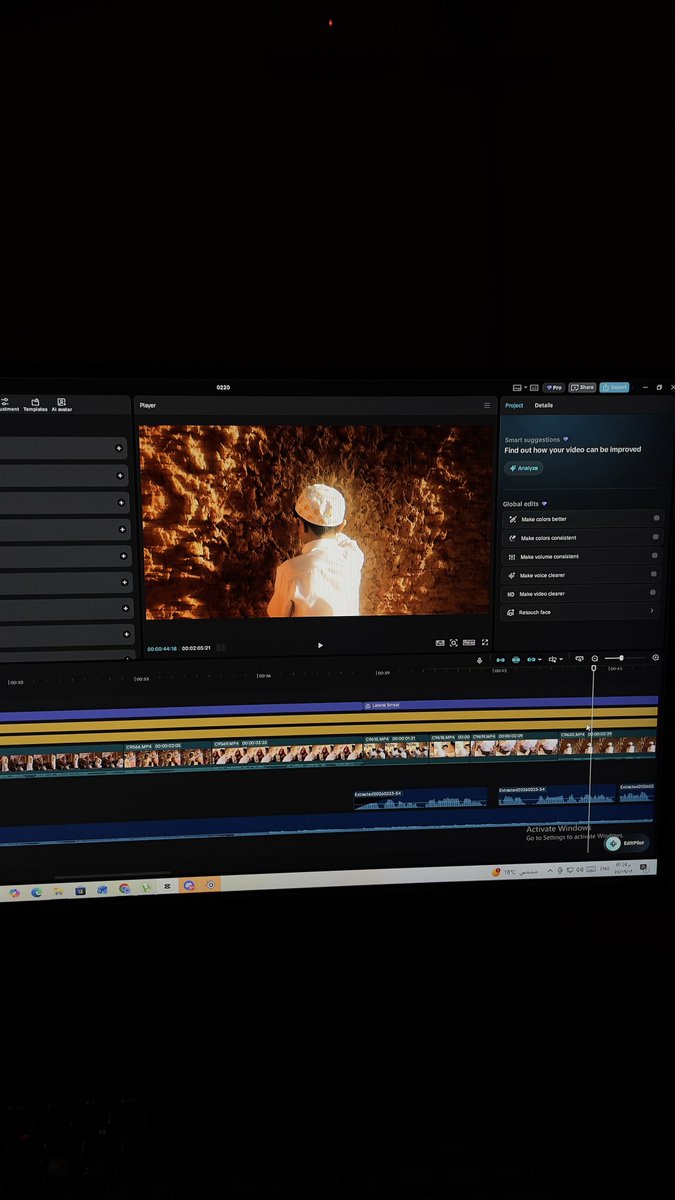Click the ENG language indicator in tray

pyautogui.click(x=604, y=868)
